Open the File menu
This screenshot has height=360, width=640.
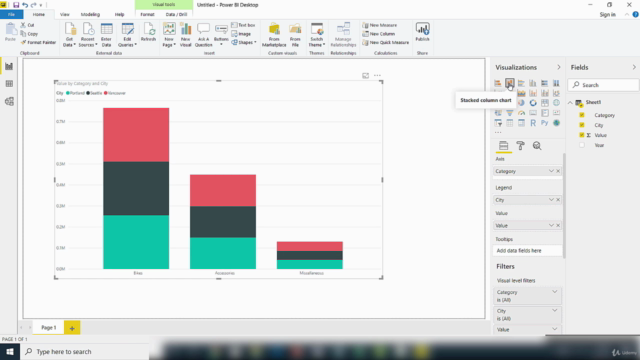point(11,14)
